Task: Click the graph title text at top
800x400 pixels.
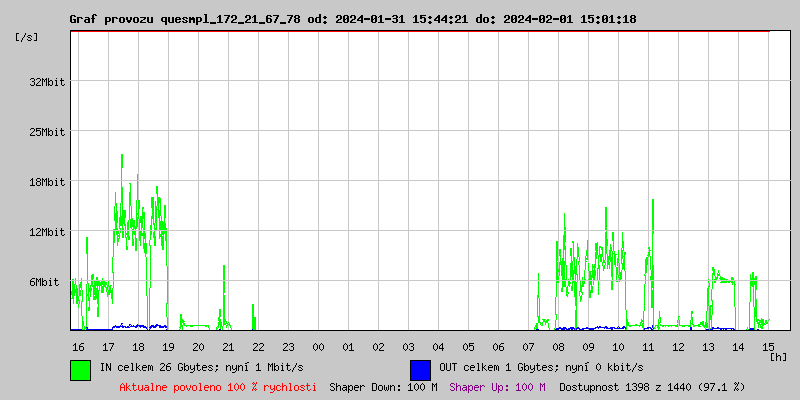Action: pyautogui.click(x=352, y=19)
